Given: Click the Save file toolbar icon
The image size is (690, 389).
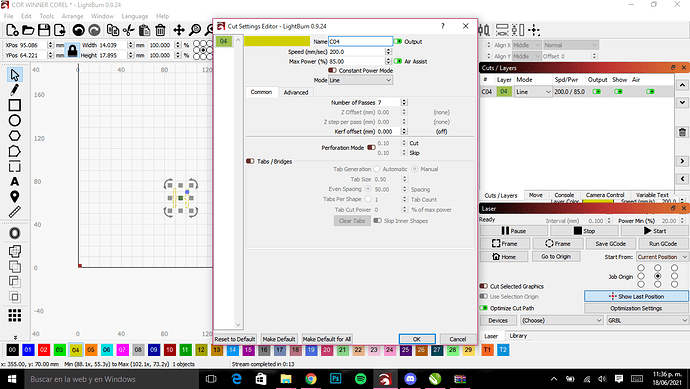Looking at the screenshot, I should coord(44,30).
